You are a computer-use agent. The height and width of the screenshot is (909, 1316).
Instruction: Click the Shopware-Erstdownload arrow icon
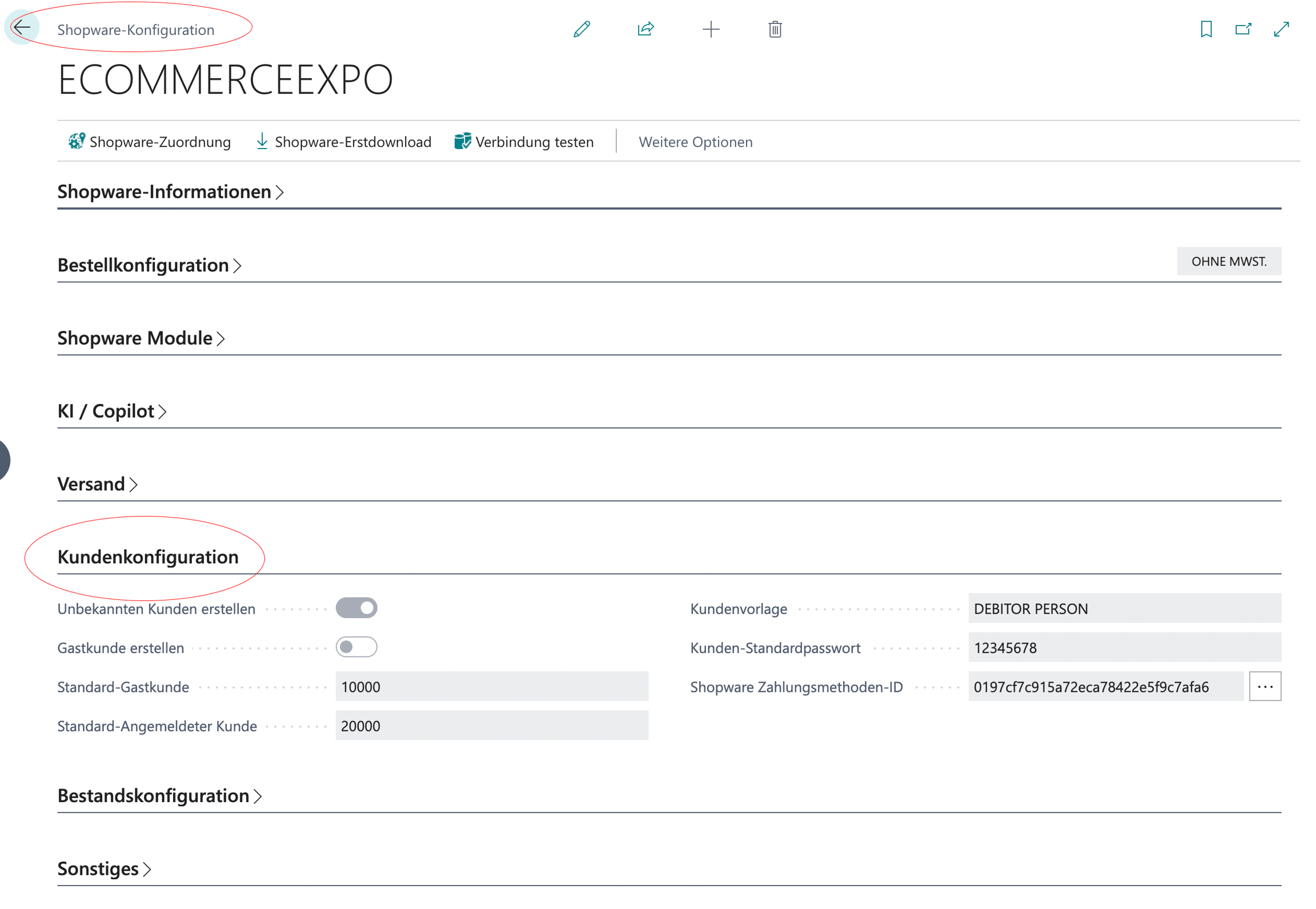pyautogui.click(x=262, y=141)
